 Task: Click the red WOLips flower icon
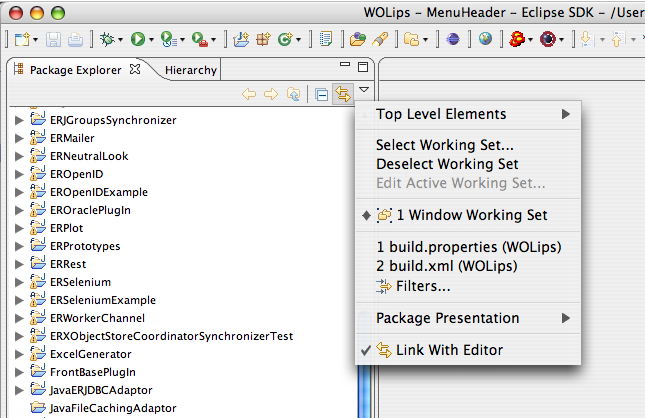pyautogui.click(x=517, y=39)
